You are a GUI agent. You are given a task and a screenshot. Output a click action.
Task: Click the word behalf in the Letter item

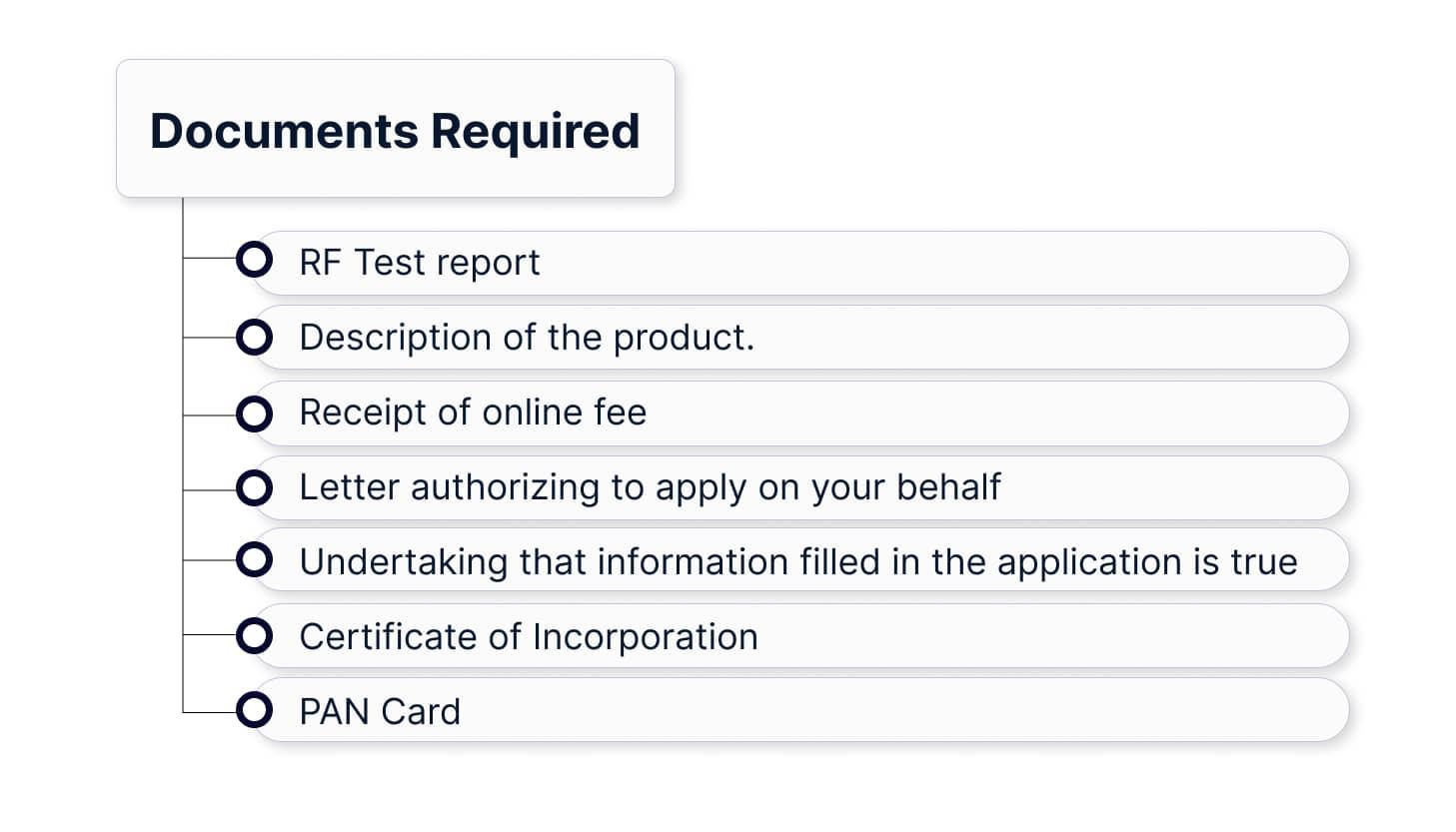947,487
